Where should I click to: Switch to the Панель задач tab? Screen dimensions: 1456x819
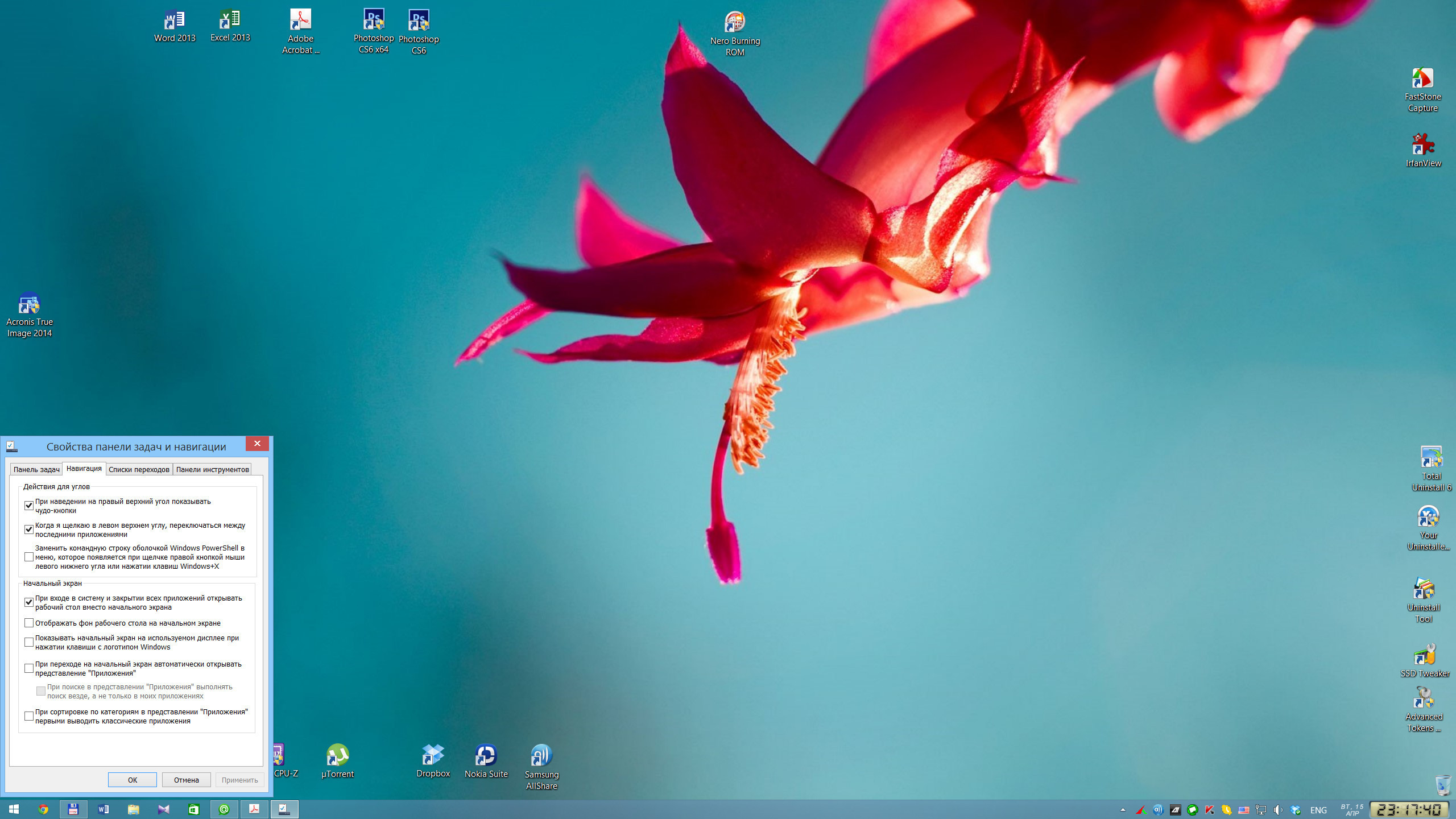36,469
